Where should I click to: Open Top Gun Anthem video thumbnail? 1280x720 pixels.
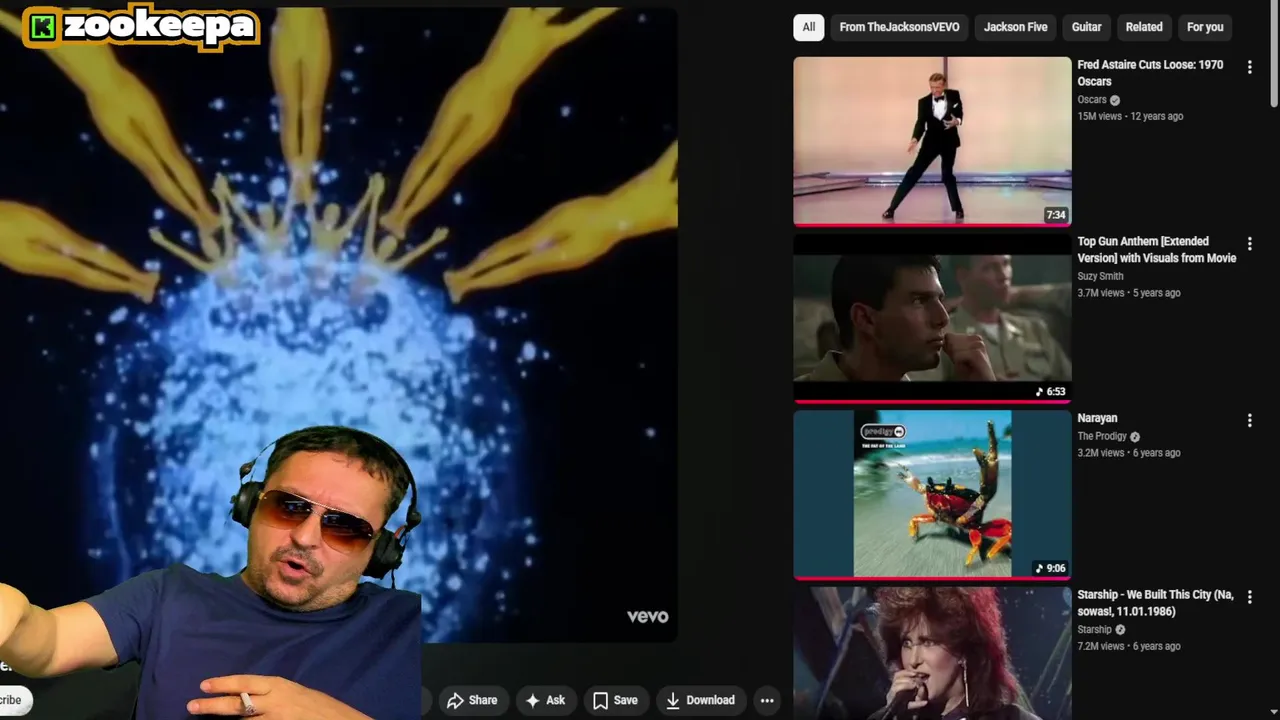point(932,318)
